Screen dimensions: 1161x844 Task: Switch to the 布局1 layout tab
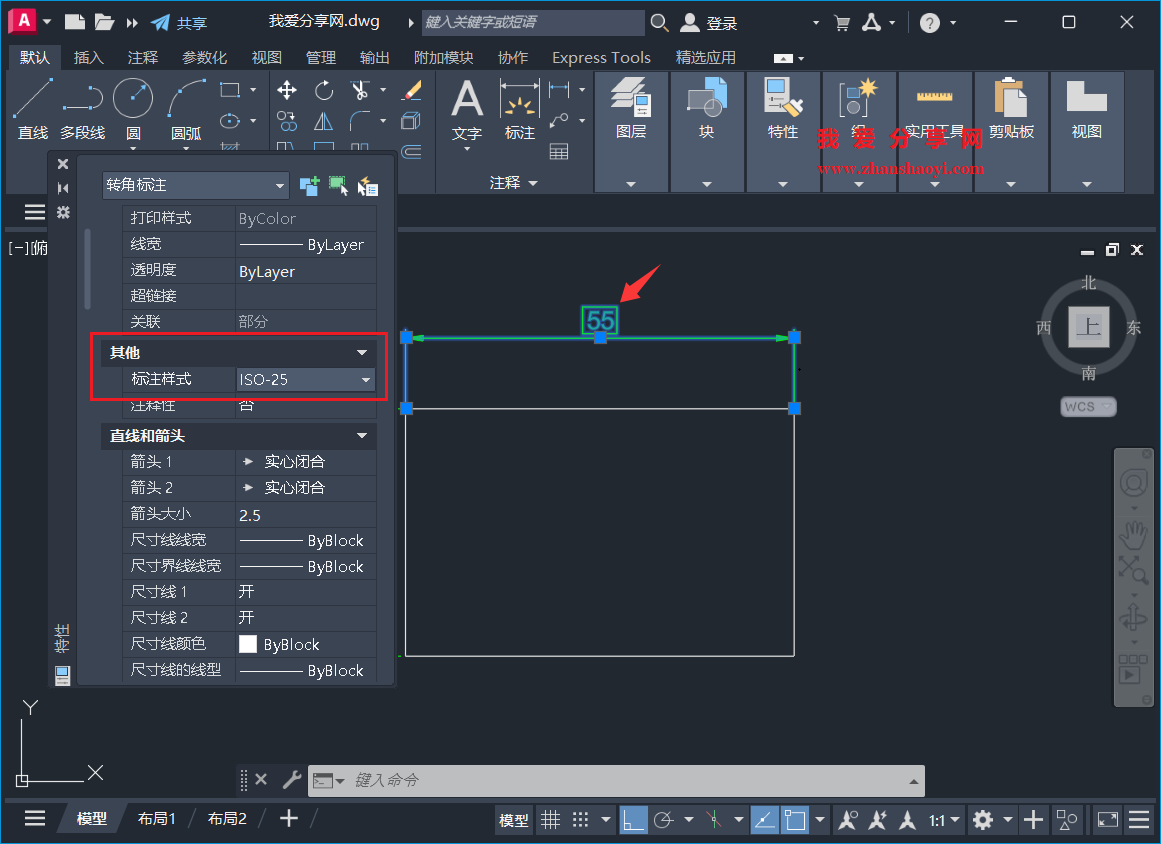click(x=156, y=818)
